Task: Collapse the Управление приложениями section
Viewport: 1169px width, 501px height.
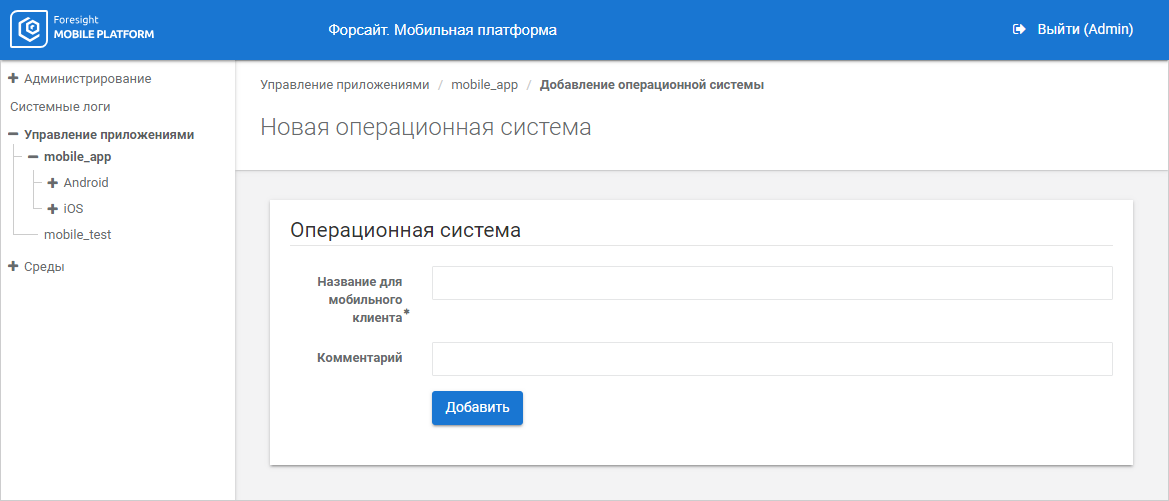Action: click(x=14, y=134)
